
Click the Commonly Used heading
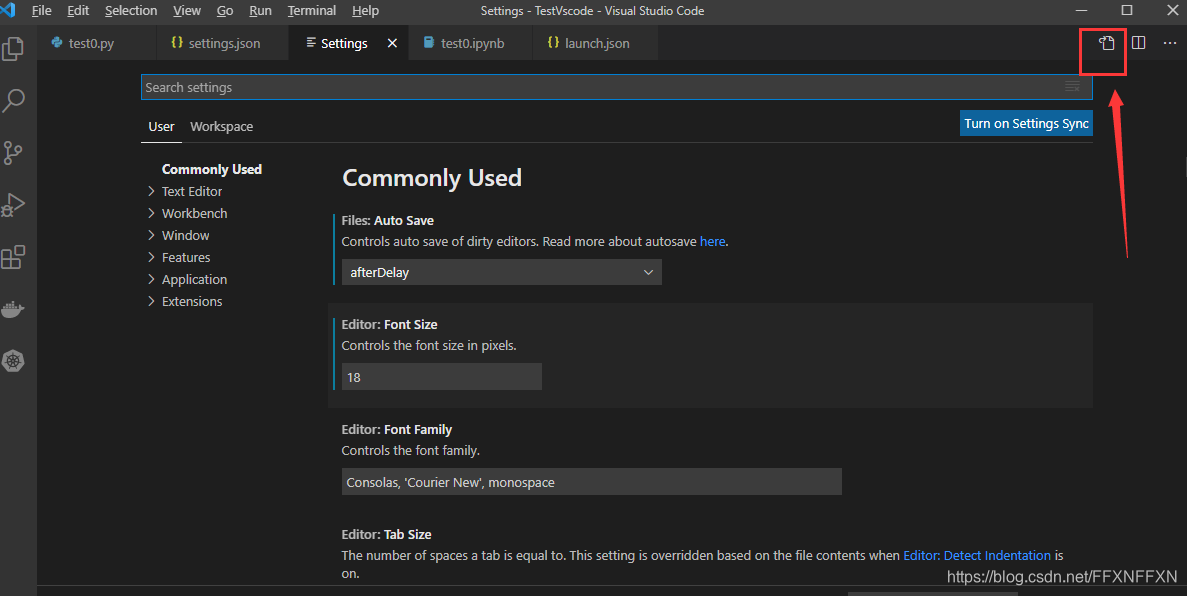tap(431, 178)
